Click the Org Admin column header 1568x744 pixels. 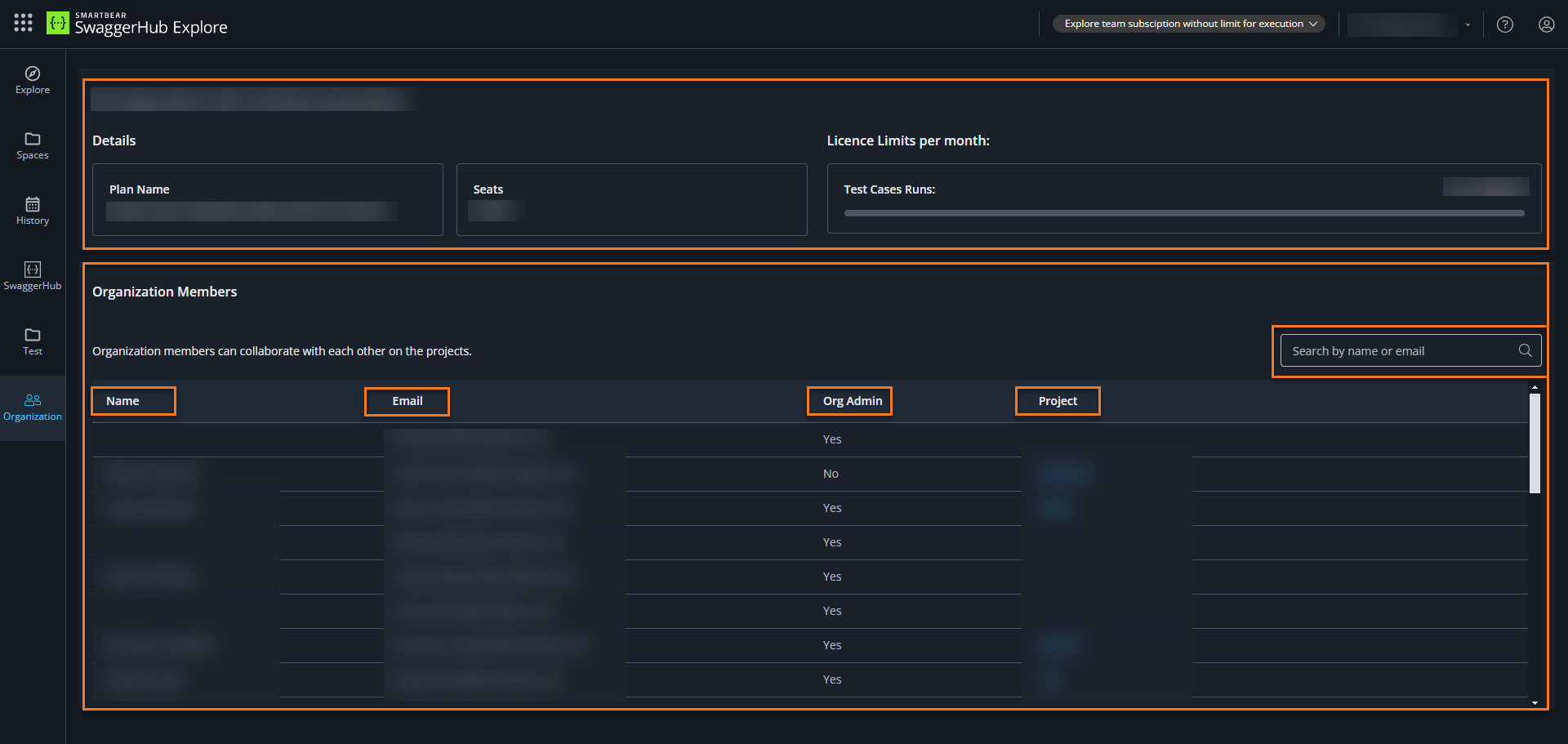point(849,400)
